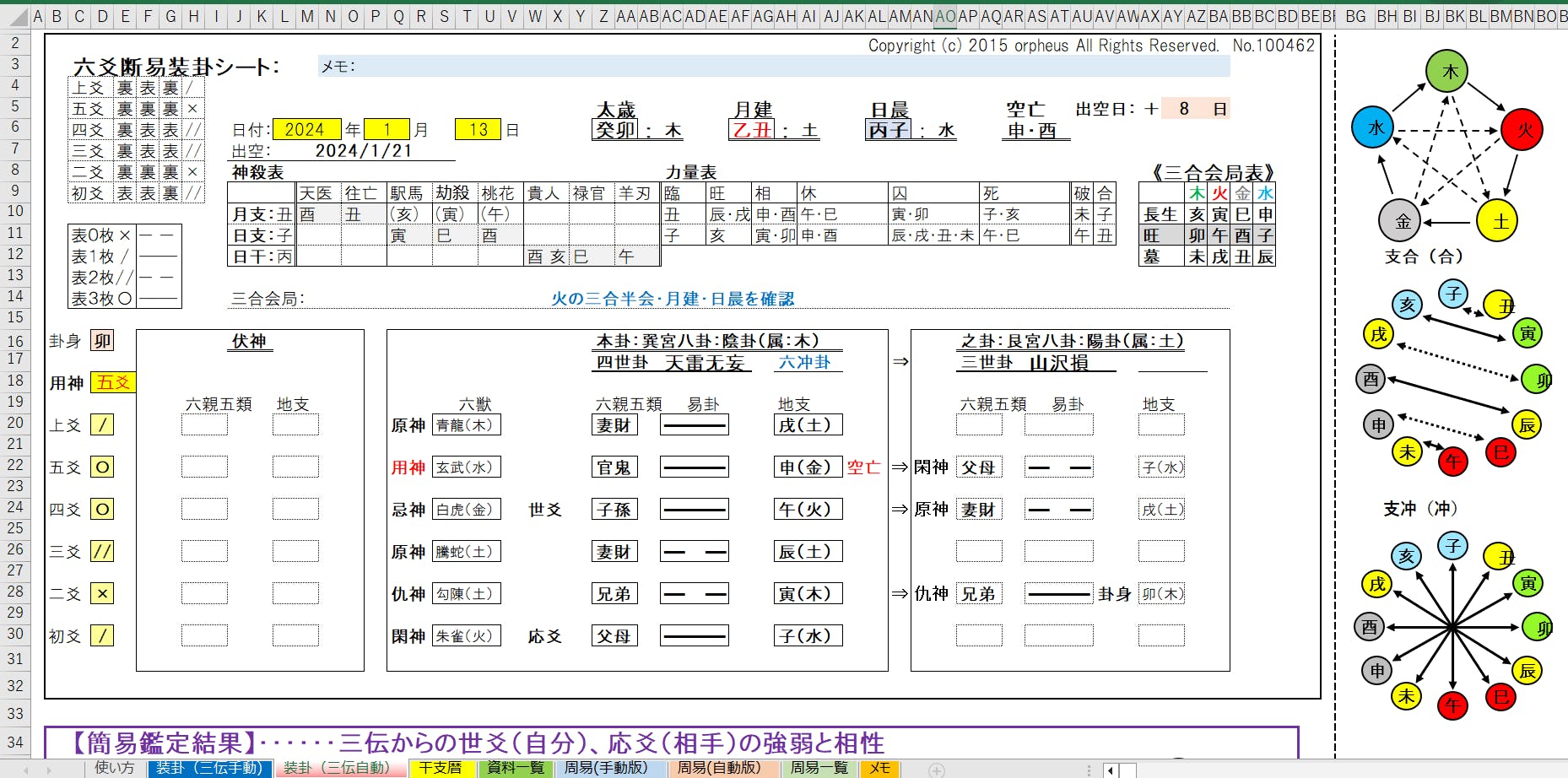Select the 四爻 yellow cell with O
The image size is (1568, 778).
(102, 509)
